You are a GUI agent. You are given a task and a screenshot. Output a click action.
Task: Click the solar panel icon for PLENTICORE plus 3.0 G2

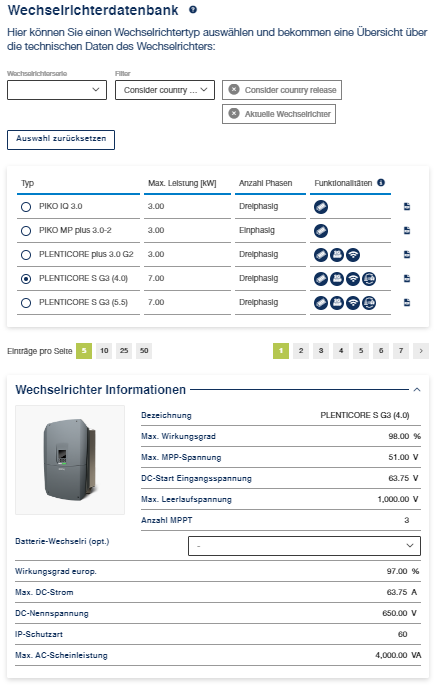321,255
